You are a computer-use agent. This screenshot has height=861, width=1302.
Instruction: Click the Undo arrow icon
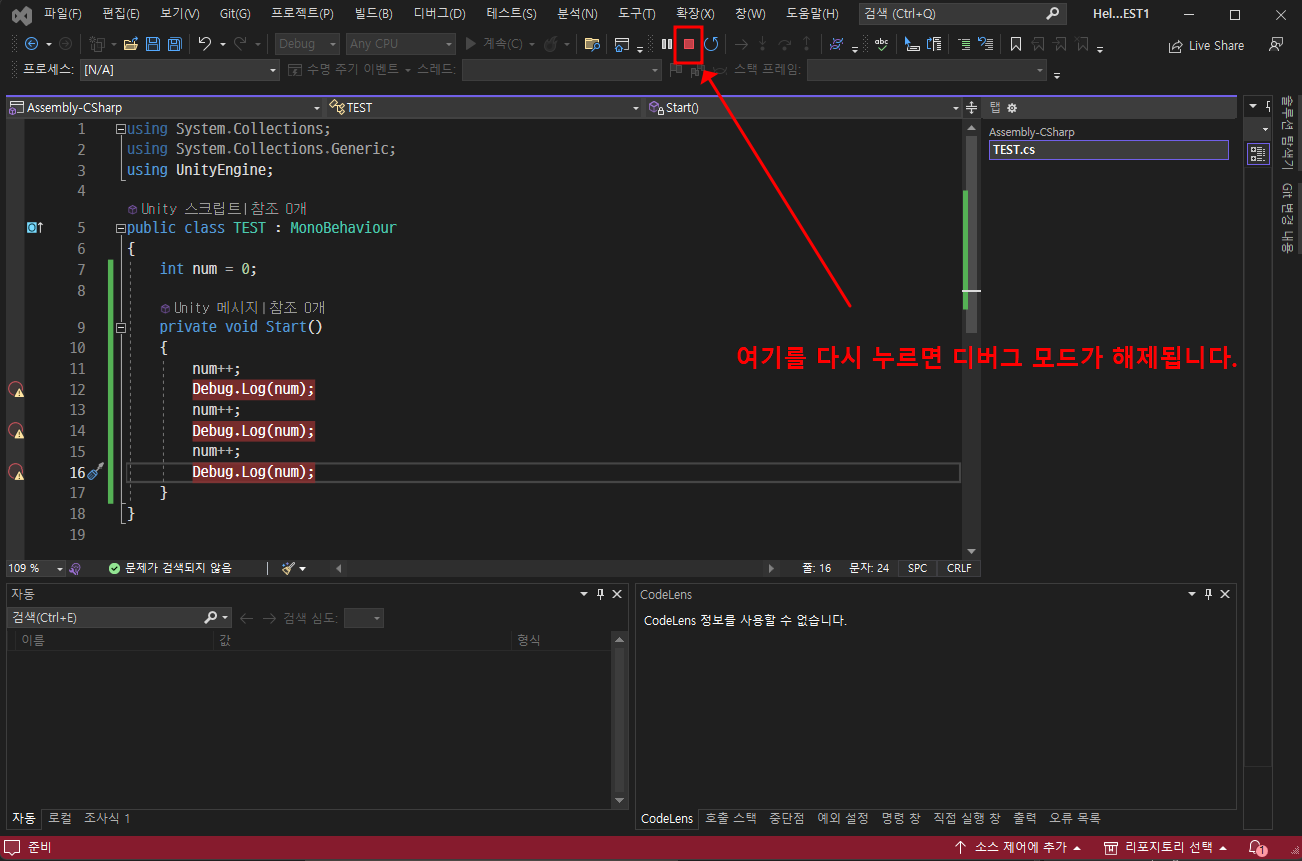(204, 44)
